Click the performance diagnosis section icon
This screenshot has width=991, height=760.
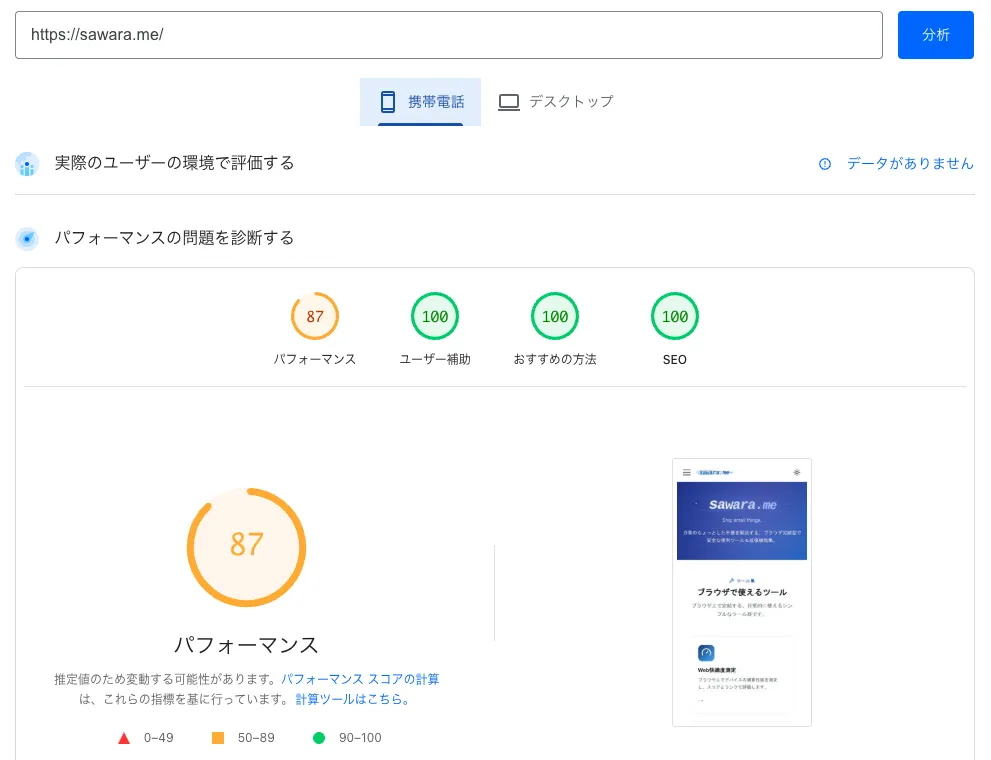coord(27,238)
